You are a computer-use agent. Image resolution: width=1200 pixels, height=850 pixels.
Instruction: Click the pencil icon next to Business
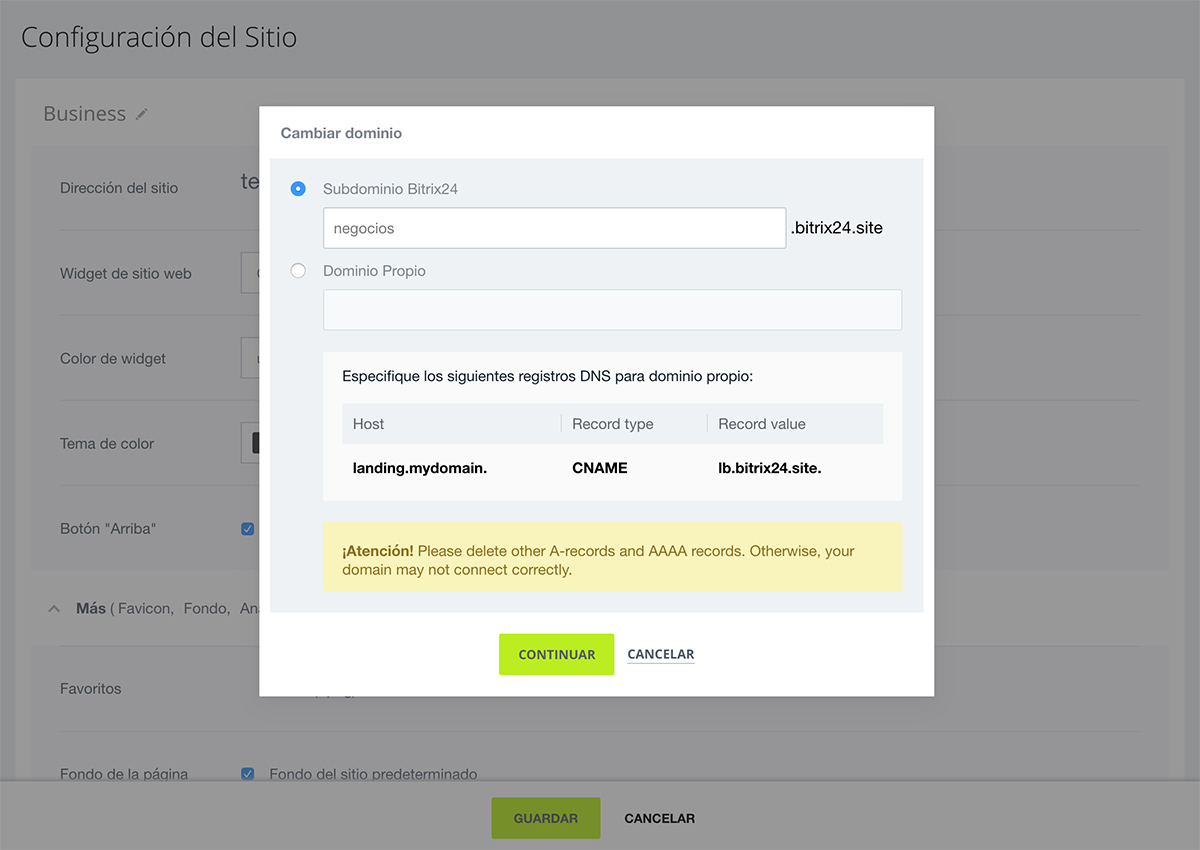142,115
